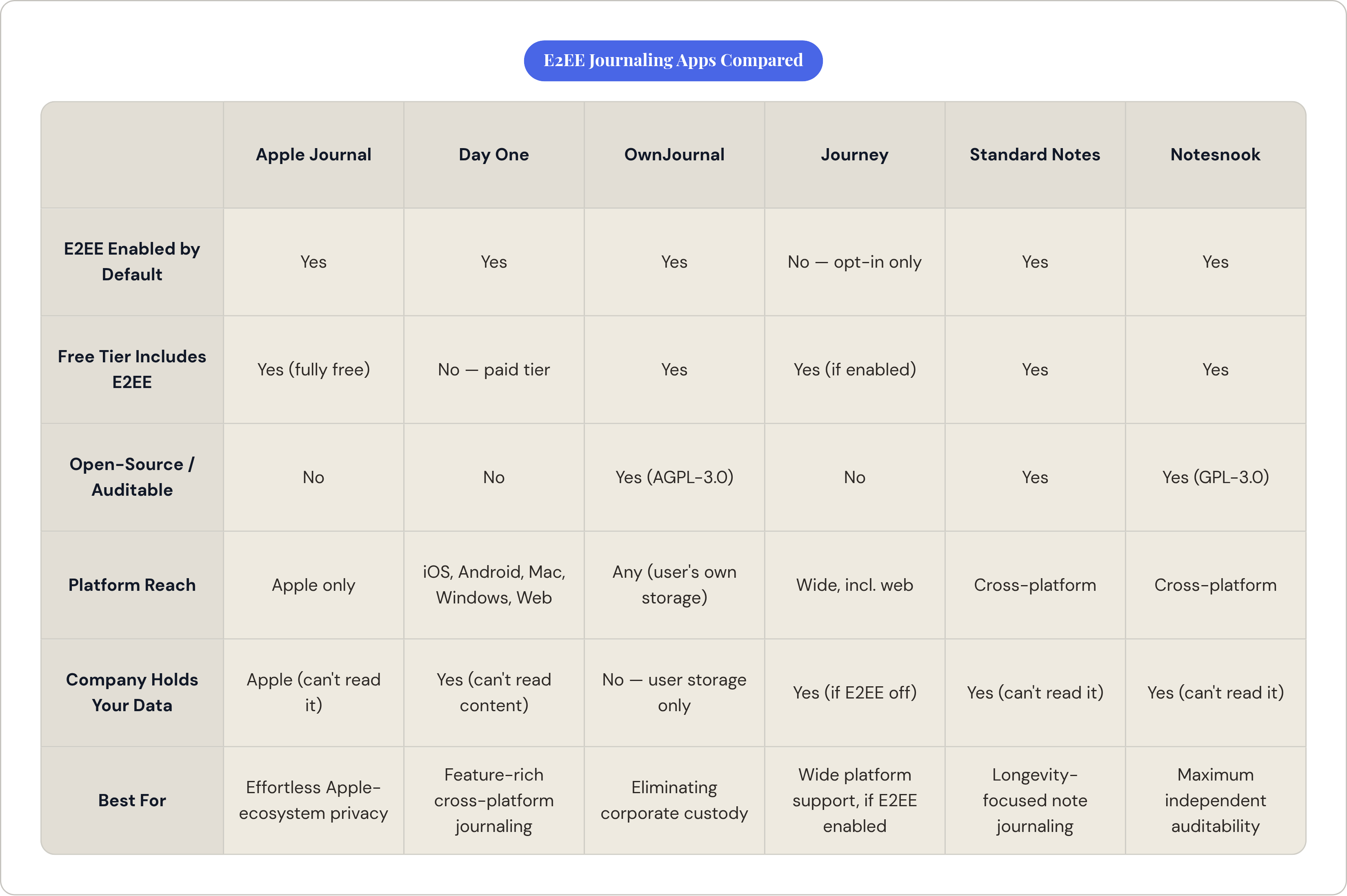Click Cross-platform under Standard Notes
1347x896 pixels.
(1035, 585)
